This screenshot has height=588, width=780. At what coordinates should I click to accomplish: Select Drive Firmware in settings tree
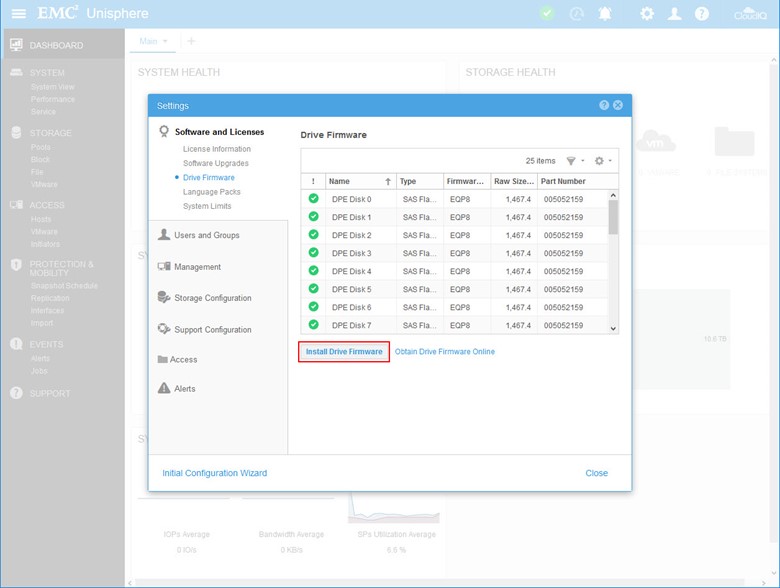(208, 178)
